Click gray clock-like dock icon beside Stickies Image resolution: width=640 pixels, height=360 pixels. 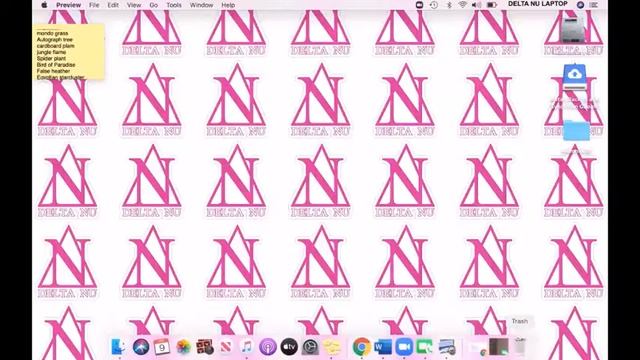310,347
